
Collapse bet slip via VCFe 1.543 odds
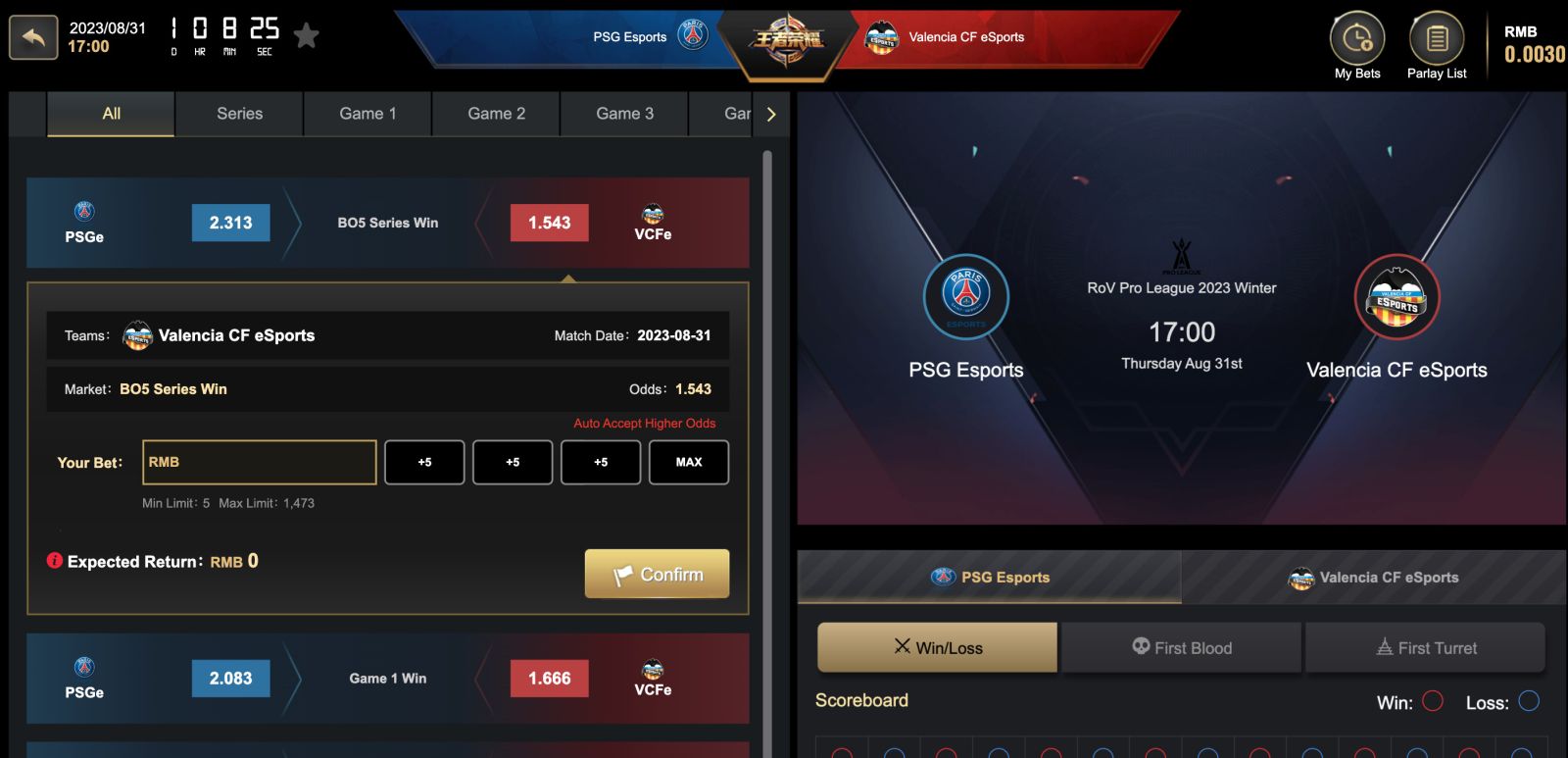549,223
